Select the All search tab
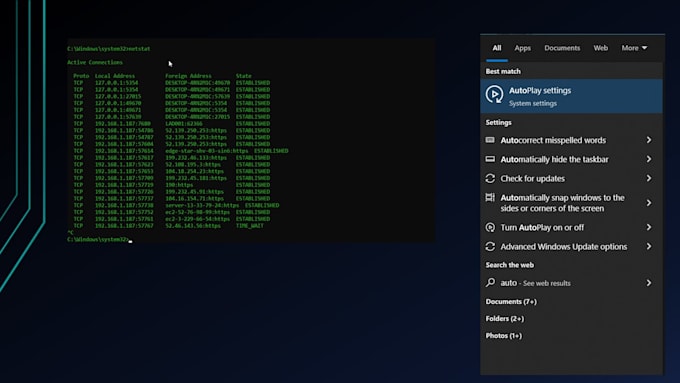Image resolution: width=680 pixels, height=383 pixels. (x=497, y=48)
